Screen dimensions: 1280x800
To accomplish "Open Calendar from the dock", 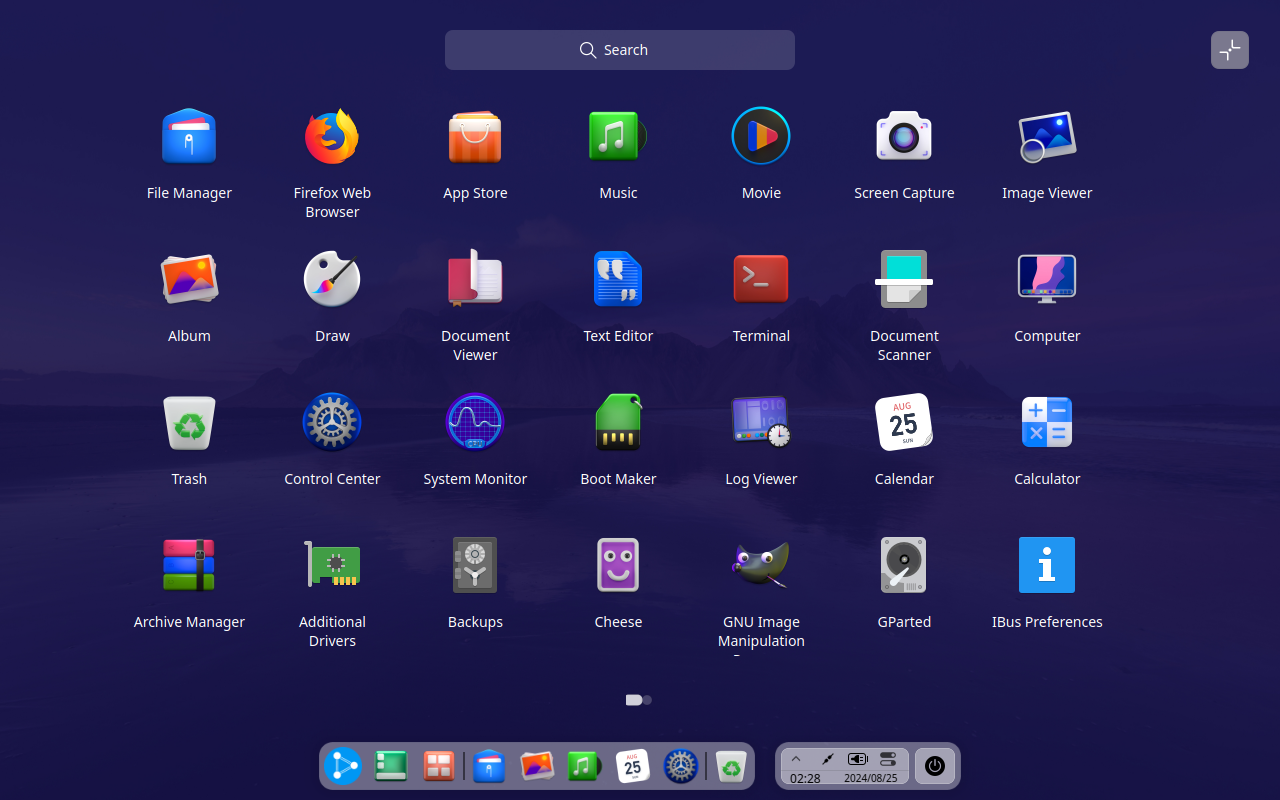I will [633, 767].
